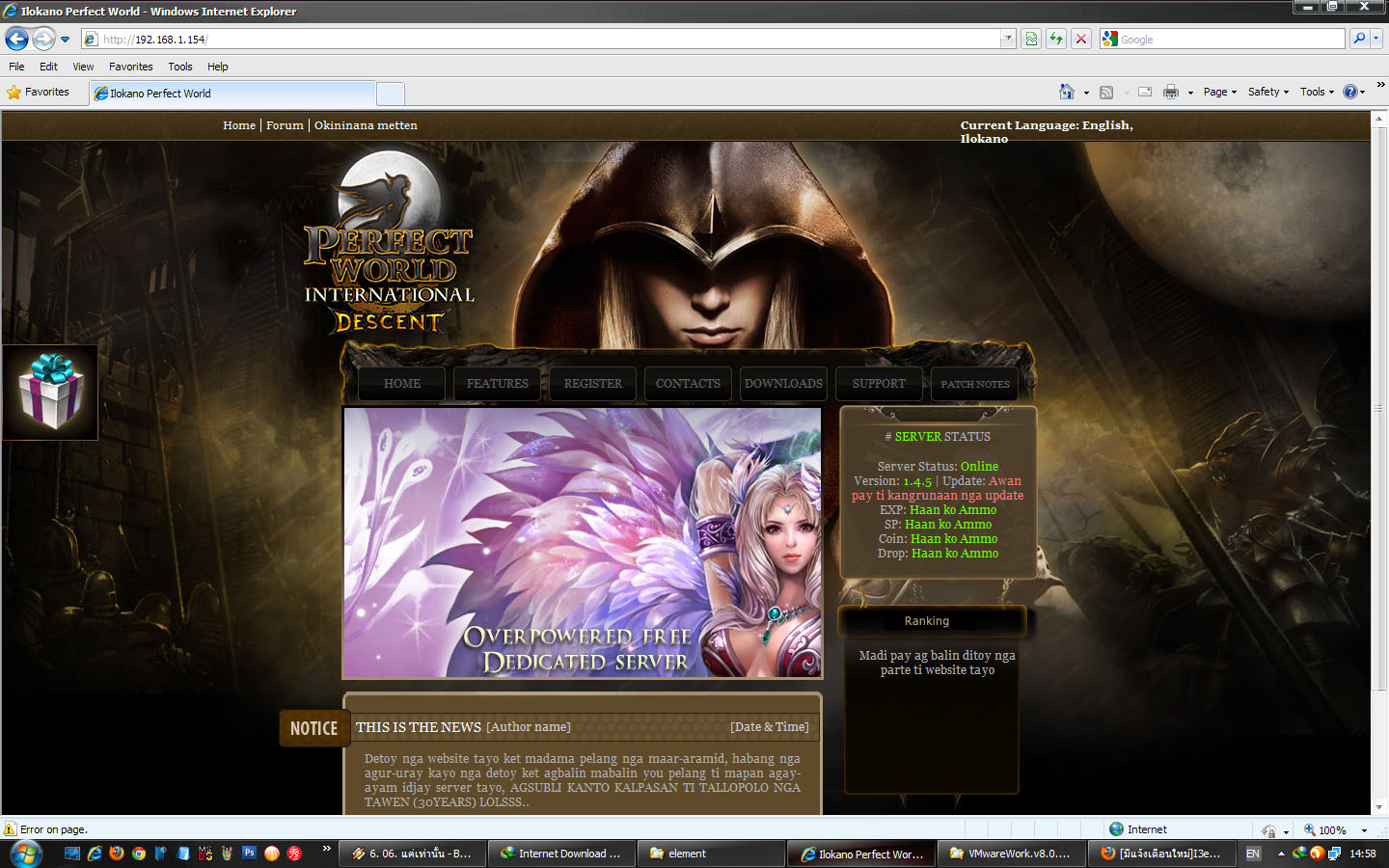This screenshot has height=868, width=1389.
Task: Click the Home icon in command bar
Action: (1066, 92)
